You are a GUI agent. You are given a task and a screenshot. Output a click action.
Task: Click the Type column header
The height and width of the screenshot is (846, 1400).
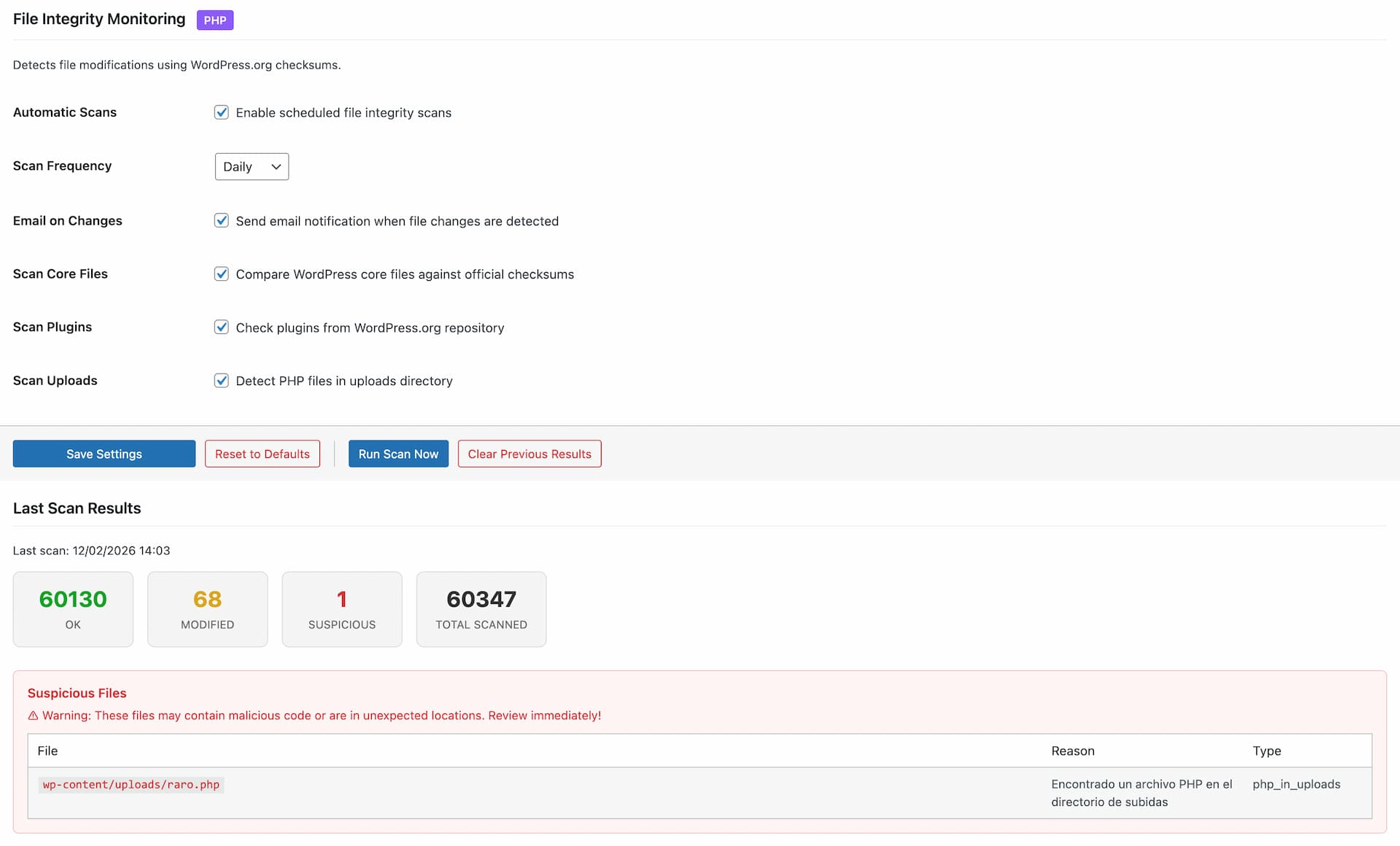coord(1267,751)
